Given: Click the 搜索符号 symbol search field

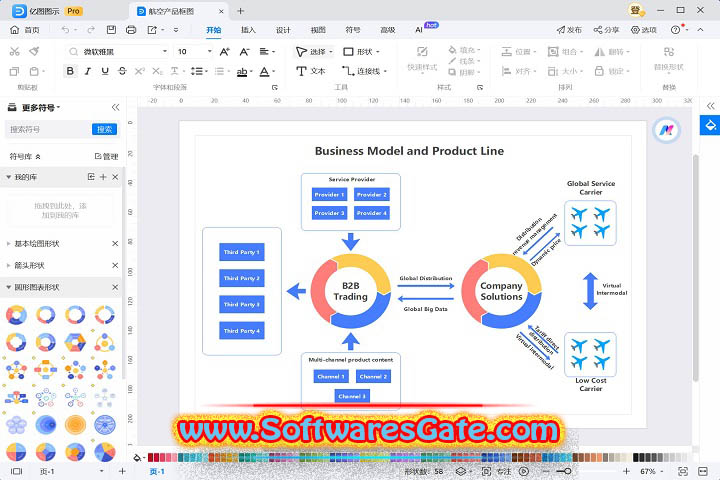Looking at the screenshot, I should tap(48, 130).
